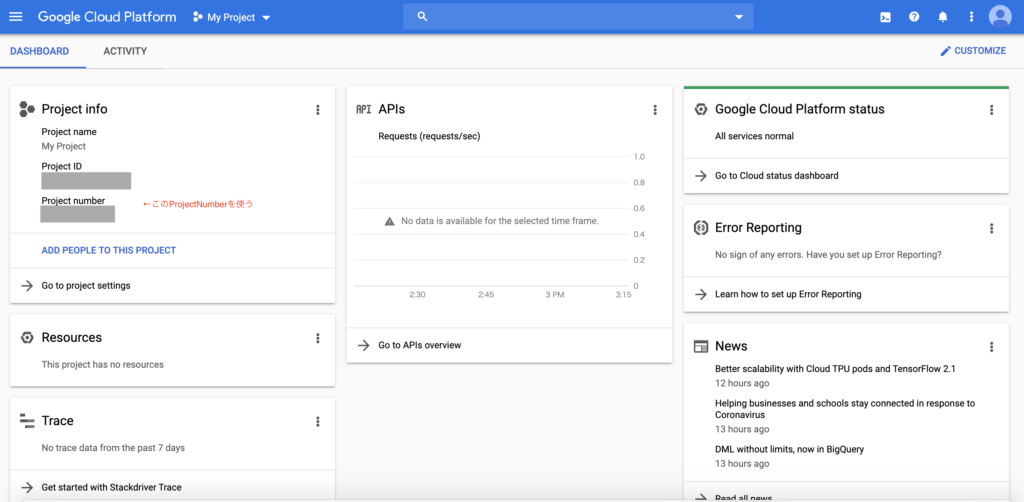Open notifications bell icon

[942, 17]
